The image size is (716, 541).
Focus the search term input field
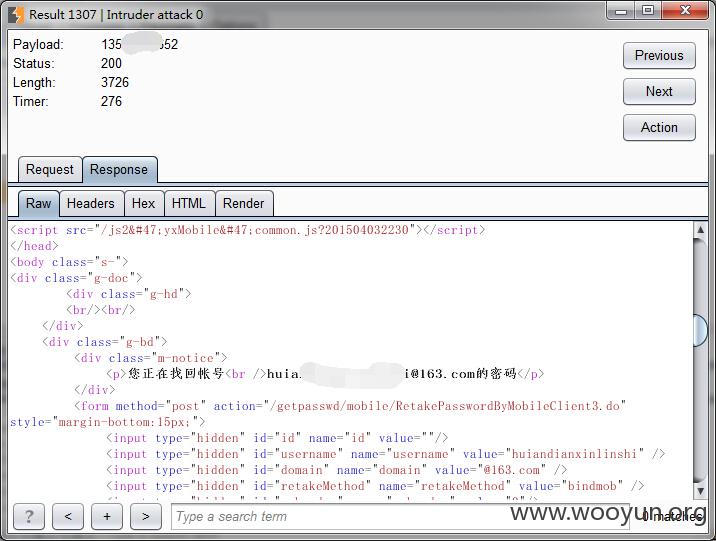coord(400,516)
